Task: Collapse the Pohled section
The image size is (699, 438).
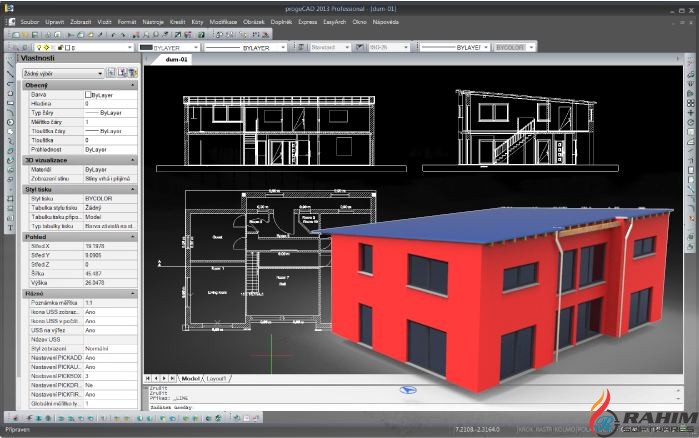Action: 132,237
